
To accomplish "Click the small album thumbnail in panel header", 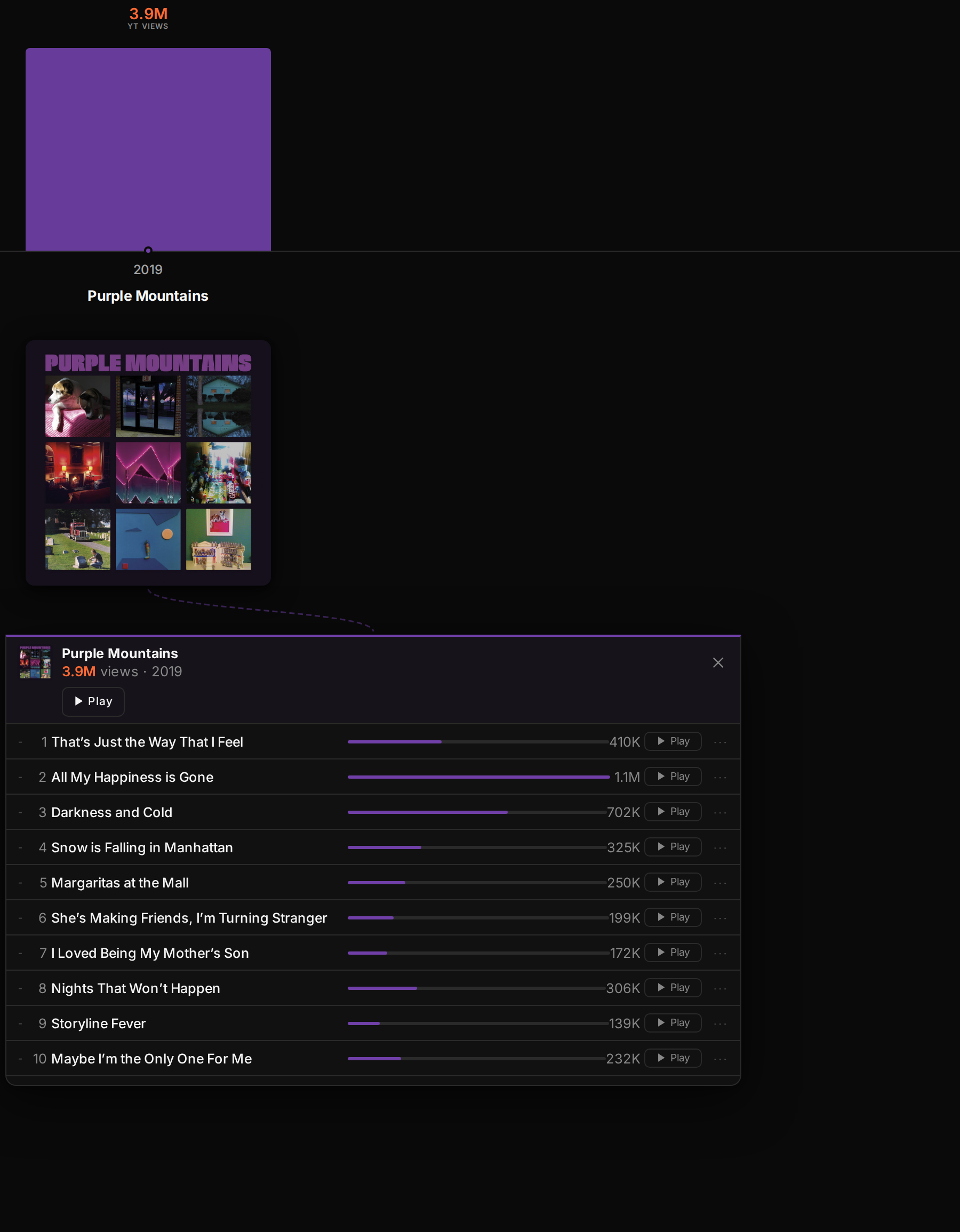I will [x=35, y=662].
